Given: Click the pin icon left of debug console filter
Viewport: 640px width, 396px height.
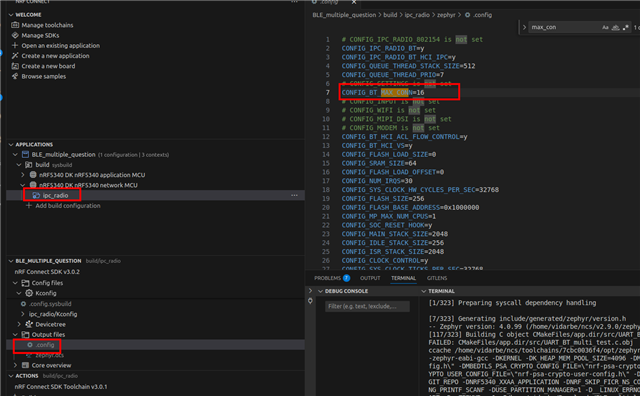Looking at the screenshot, I should [311, 301].
